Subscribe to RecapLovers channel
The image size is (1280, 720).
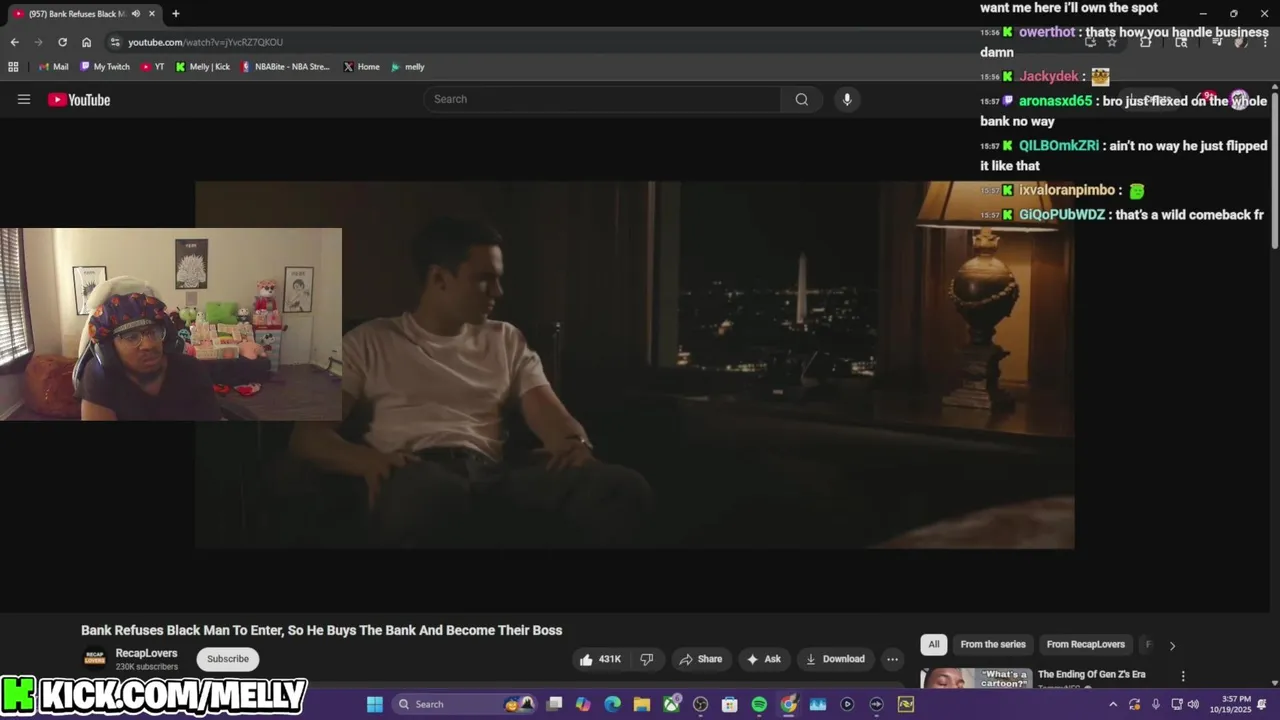(228, 659)
